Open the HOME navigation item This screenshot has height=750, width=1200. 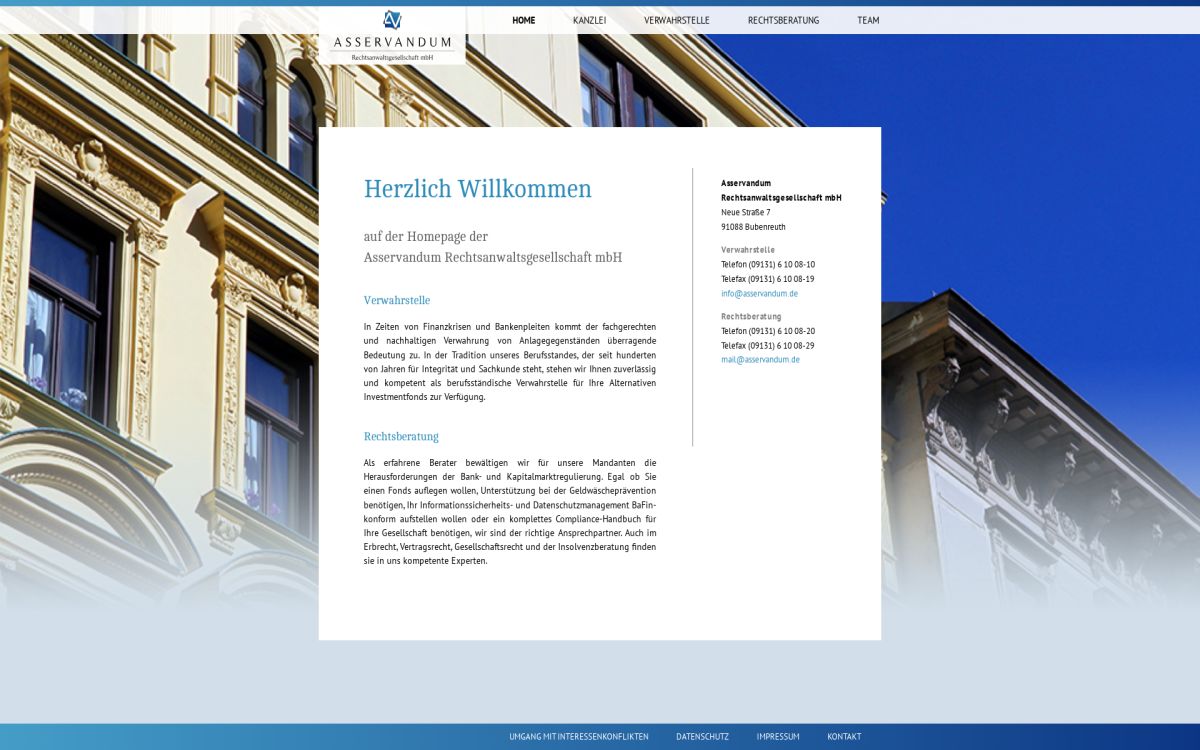pos(523,20)
